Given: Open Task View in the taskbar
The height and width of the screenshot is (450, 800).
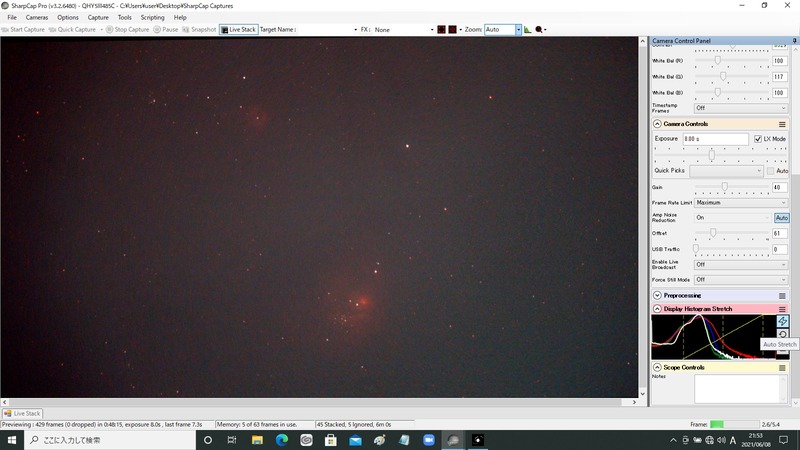Looking at the screenshot, I should 232,440.
